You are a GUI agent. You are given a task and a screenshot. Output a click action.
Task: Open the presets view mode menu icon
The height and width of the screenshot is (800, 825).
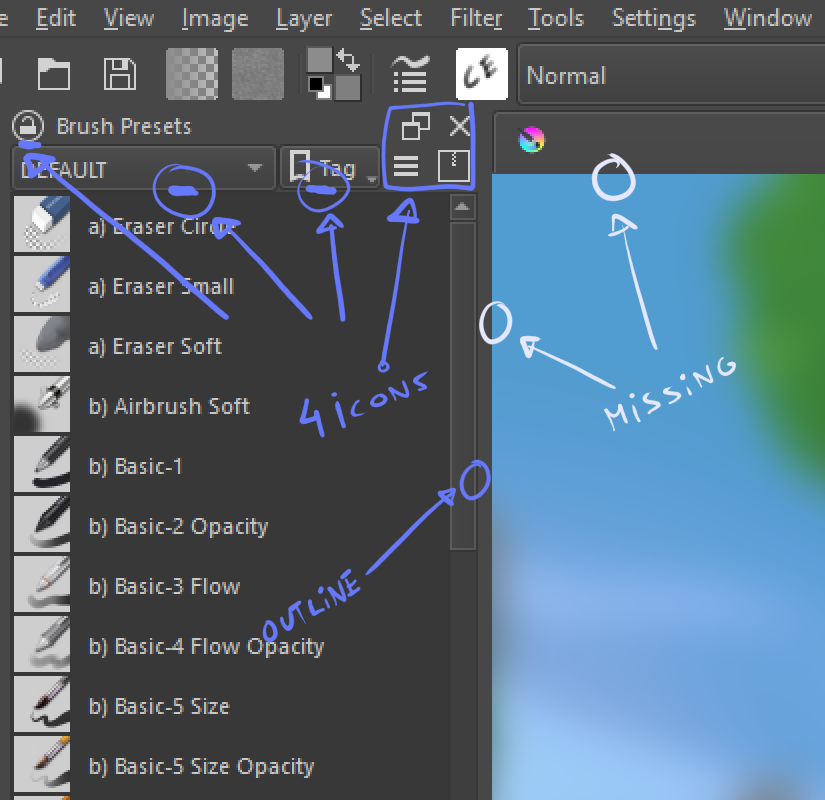point(406,167)
